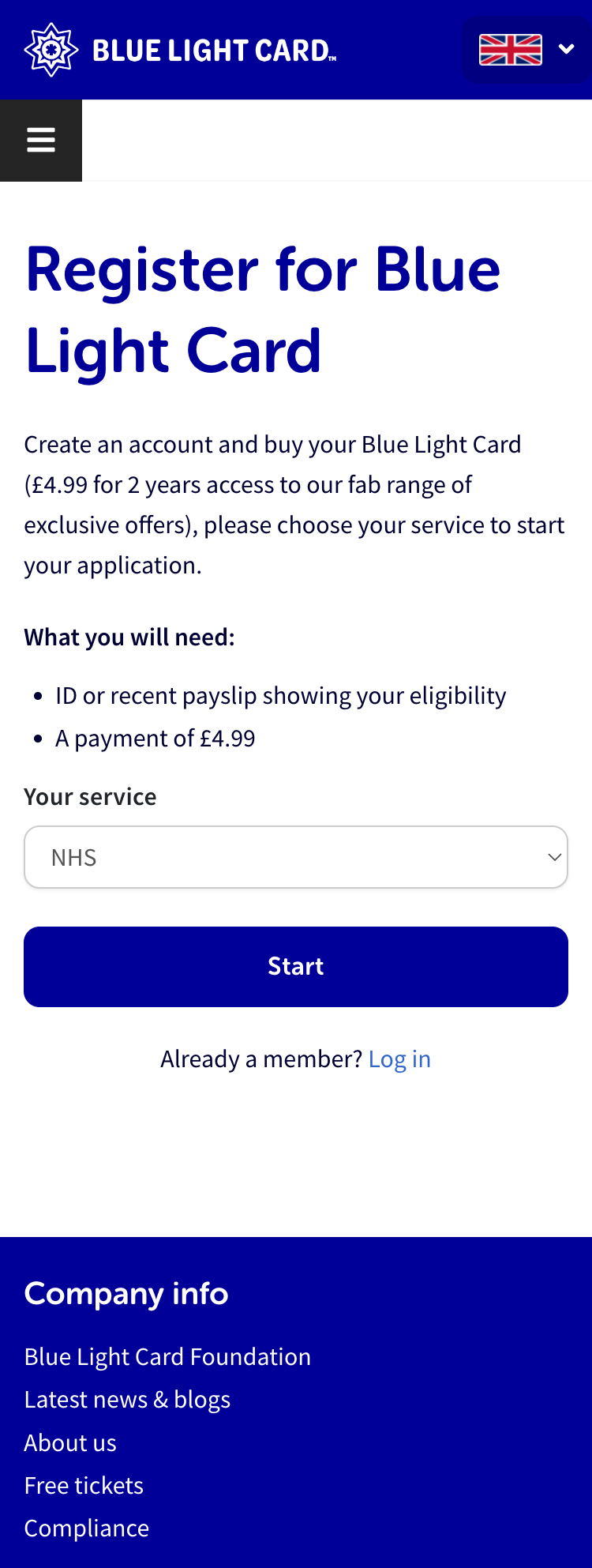Expand the country selector chevron beside flag
Screen dimensions: 592x1568
[566, 49]
